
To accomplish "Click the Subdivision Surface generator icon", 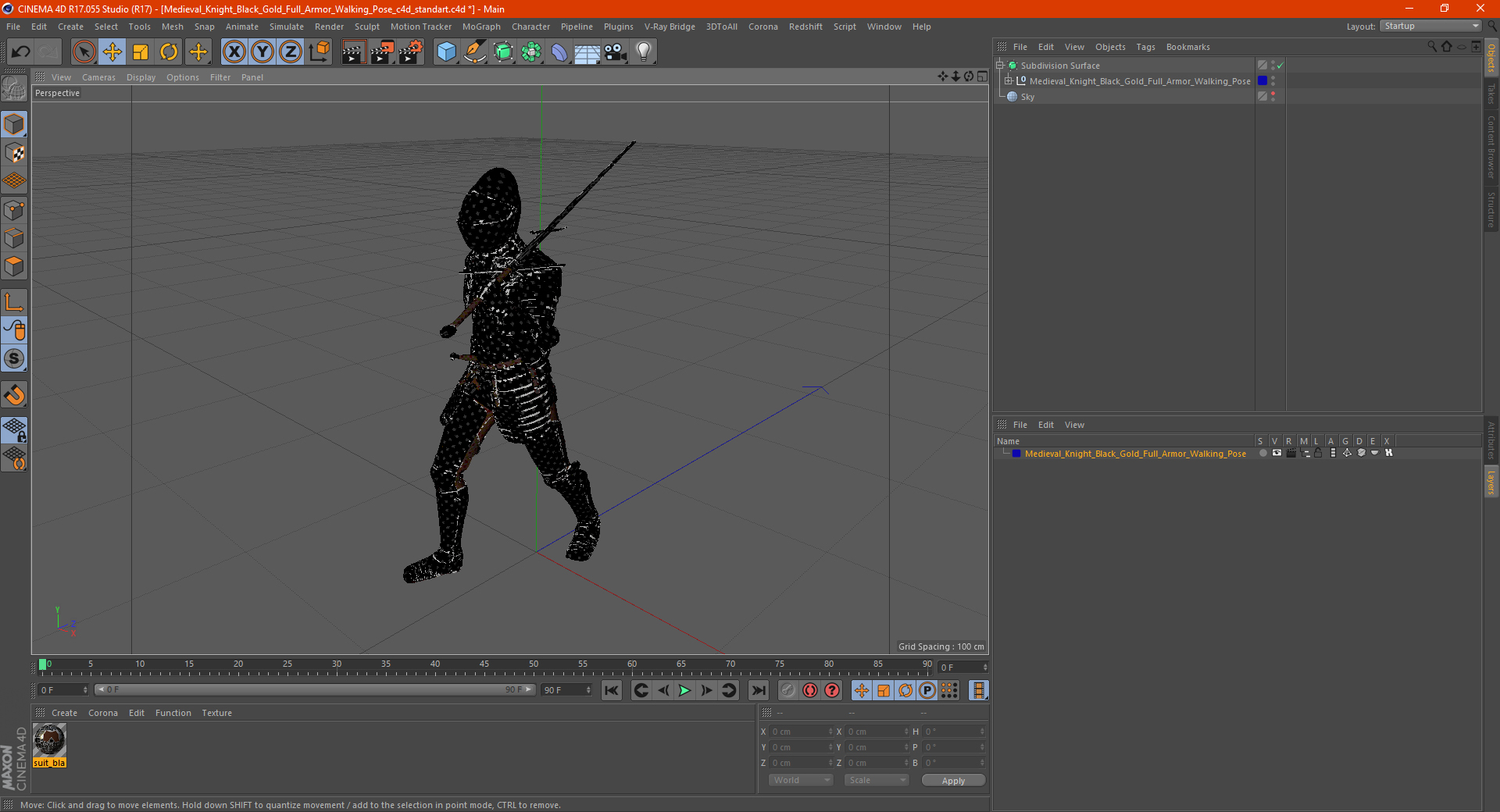I will pyautogui.click(x=503, y=52).
